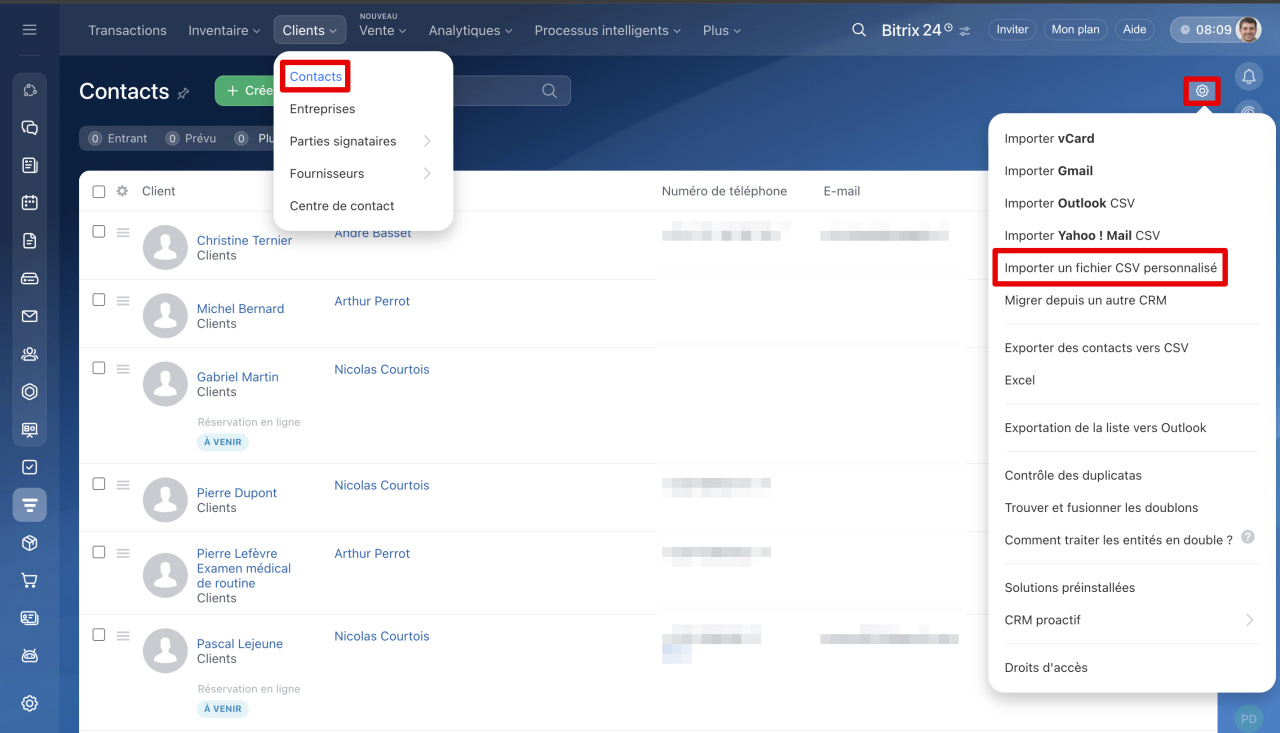Open the hamburger menu in top-left corner
The image size is (1280, 733).
[x=29, y=30]
